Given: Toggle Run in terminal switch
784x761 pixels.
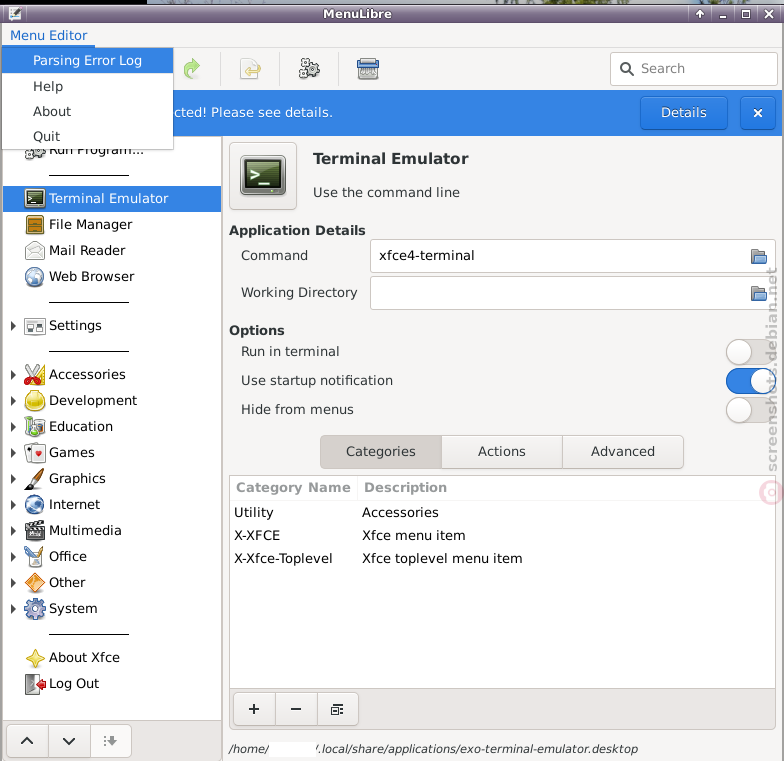Looking at the screenshot, I should pyautogui.click(x=750, y=352).
